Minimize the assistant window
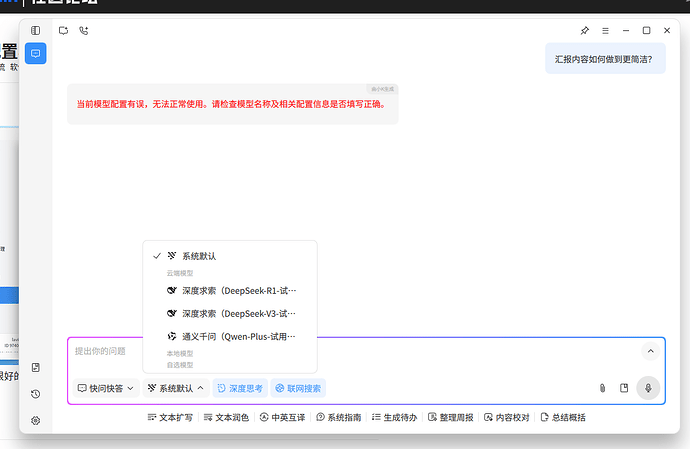Image resolution: width=690 pixels, height=449 pixels. 626,30
